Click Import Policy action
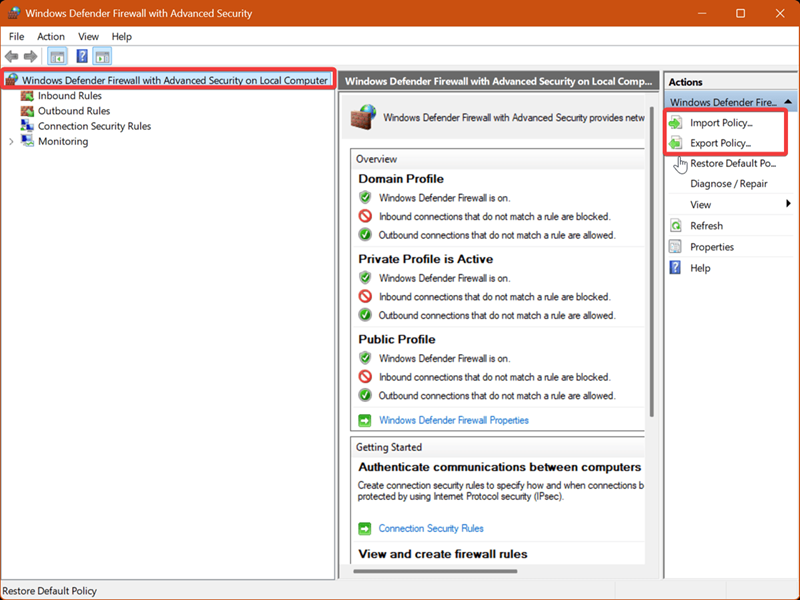Image resolution: width=800 pixels, height=600 pixels. coord(721,123)
